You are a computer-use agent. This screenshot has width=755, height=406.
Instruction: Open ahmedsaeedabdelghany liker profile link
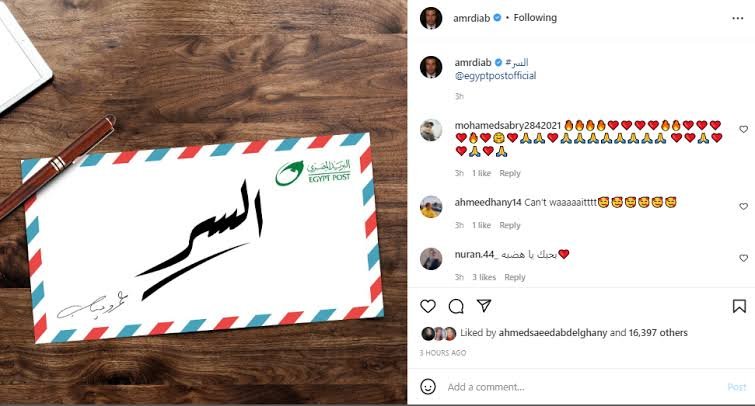[x=553, y=333]
